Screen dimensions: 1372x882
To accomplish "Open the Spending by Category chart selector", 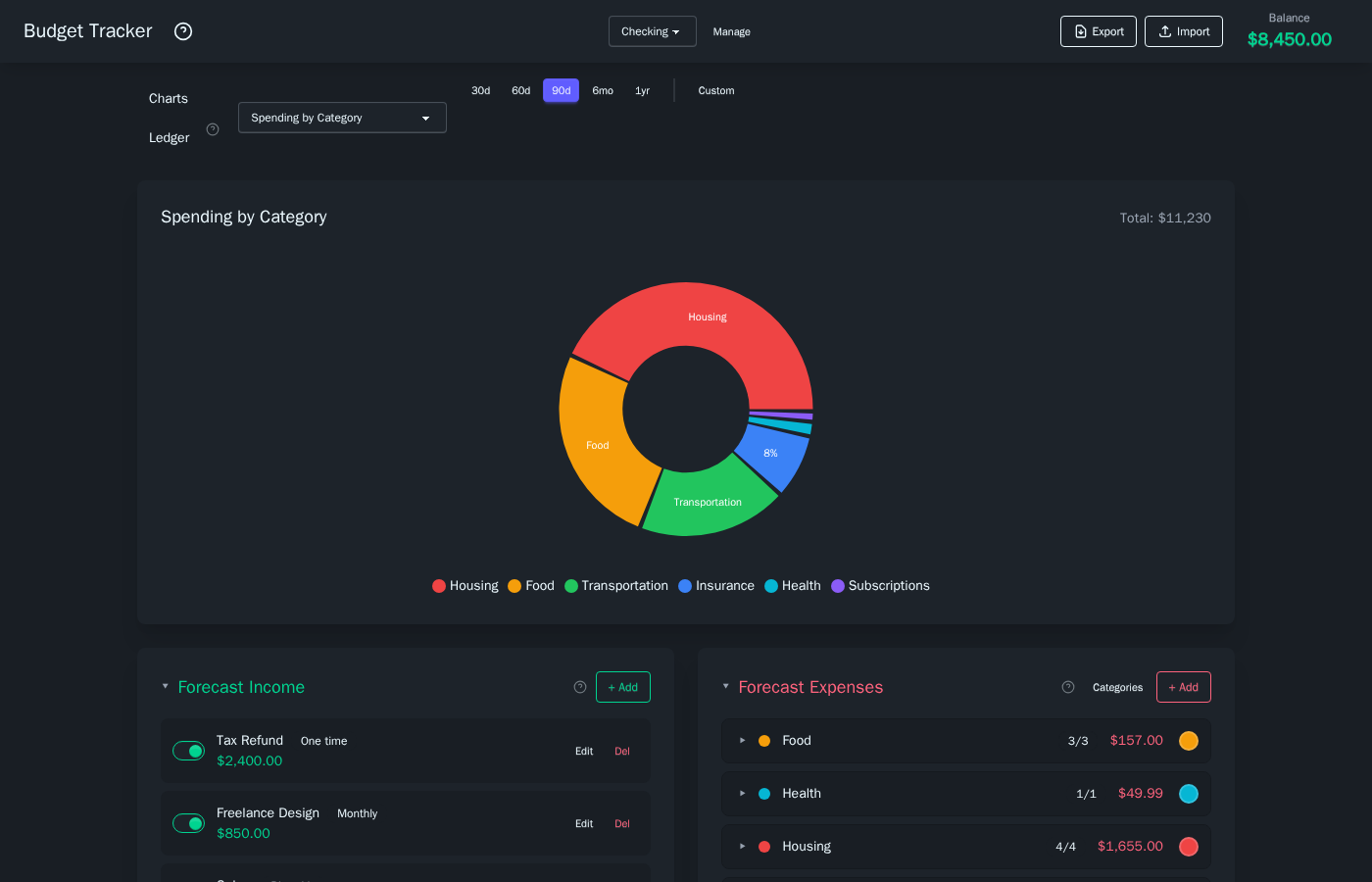I will tap(342, 118).
